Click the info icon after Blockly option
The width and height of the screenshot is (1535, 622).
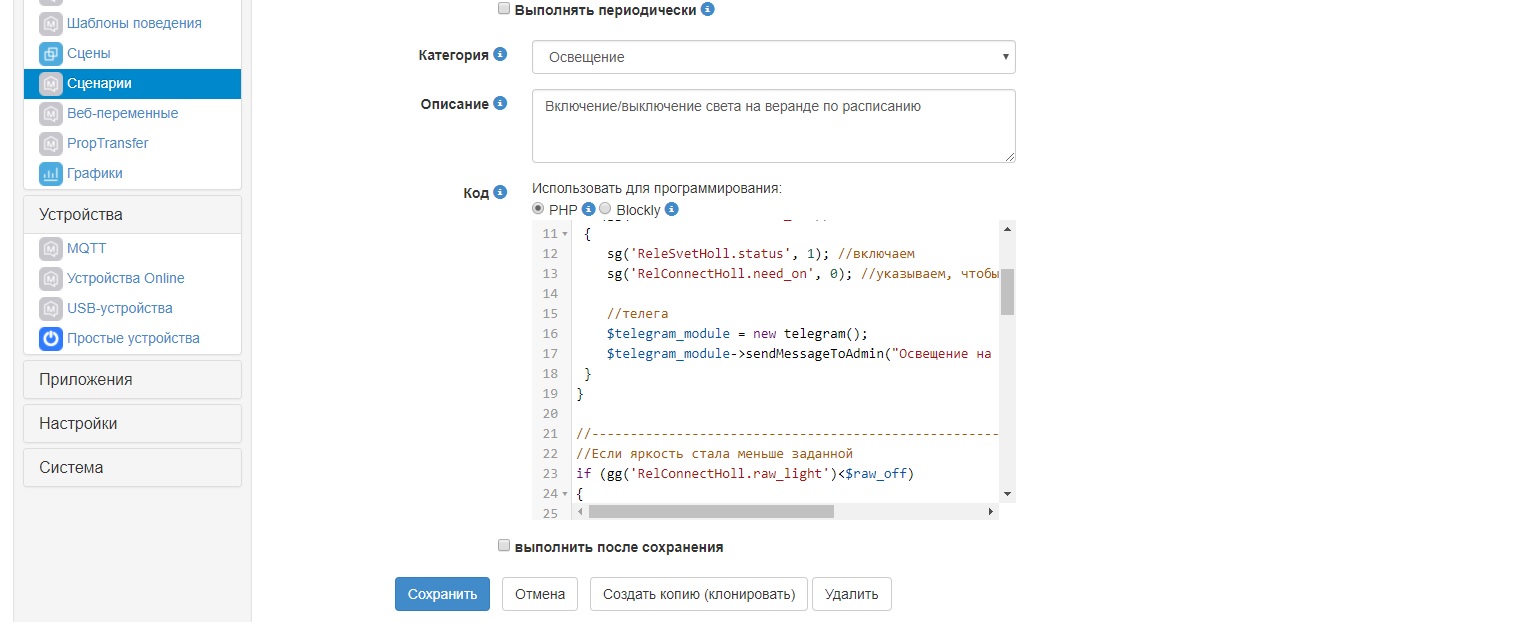coord(672,210)
